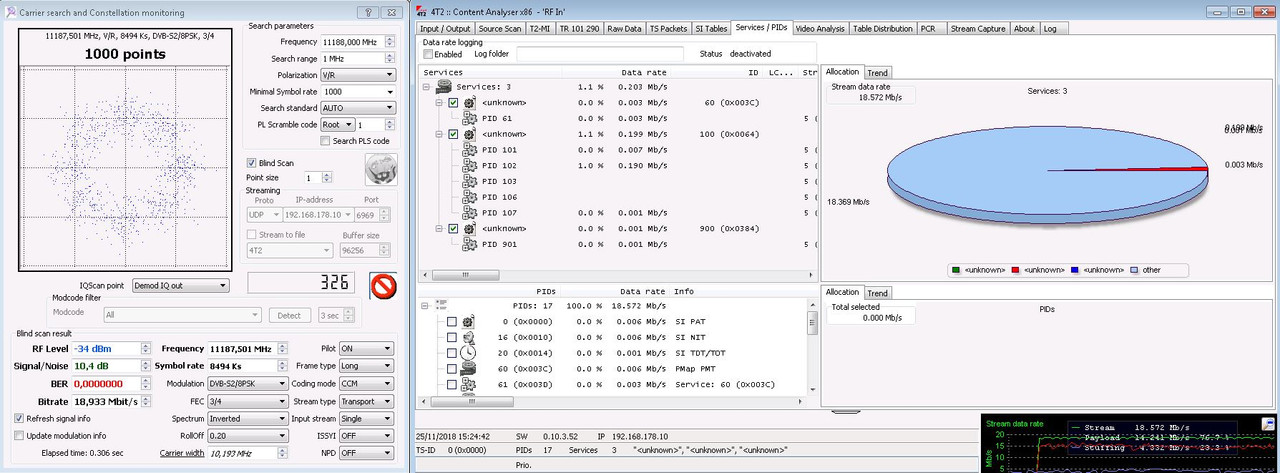The height and width of the screenshot is (473, 1280).
Task: Open the TR 101 290 tab
Action: 579,29
